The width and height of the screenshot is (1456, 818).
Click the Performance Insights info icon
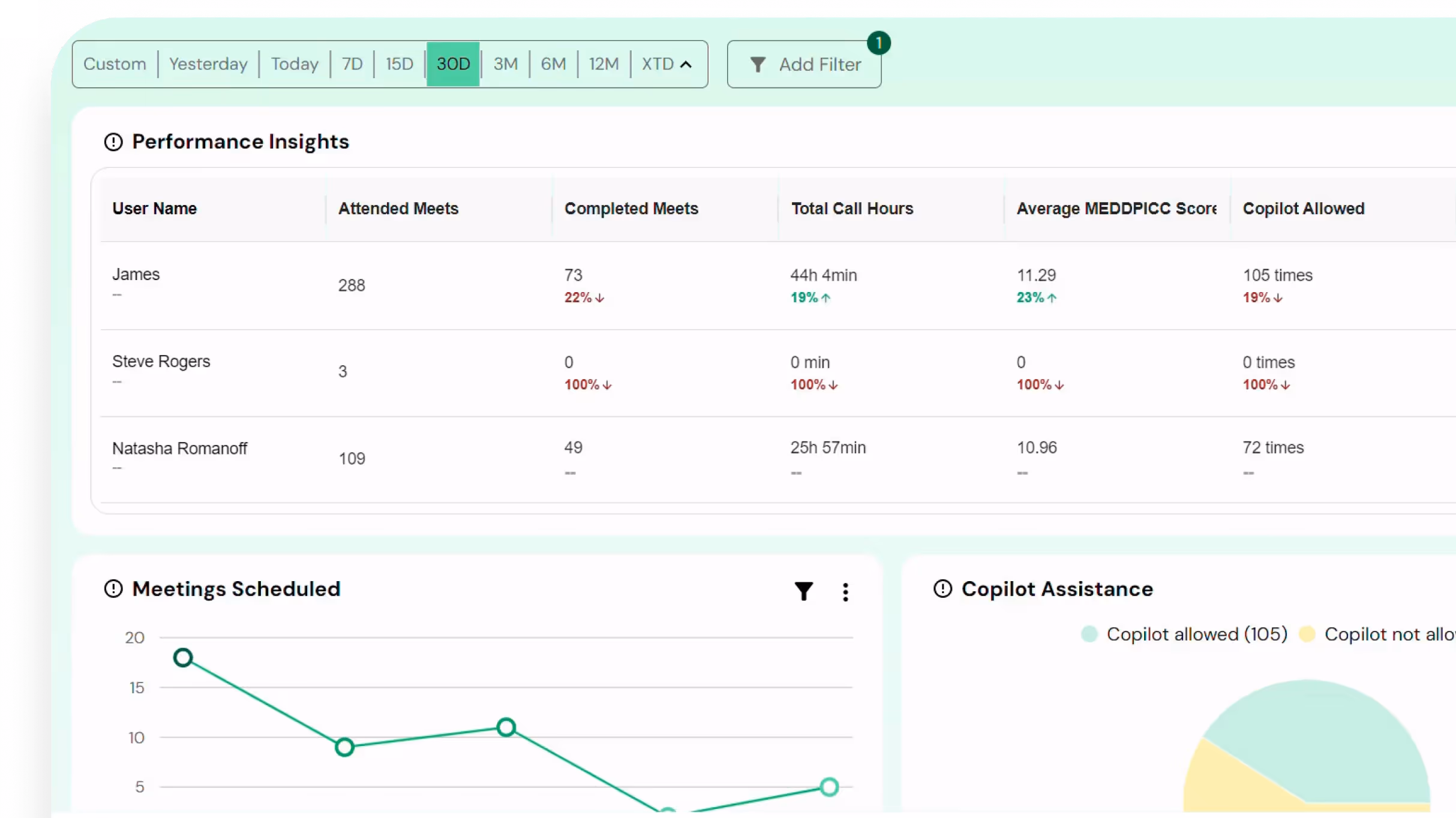[113, 142]
